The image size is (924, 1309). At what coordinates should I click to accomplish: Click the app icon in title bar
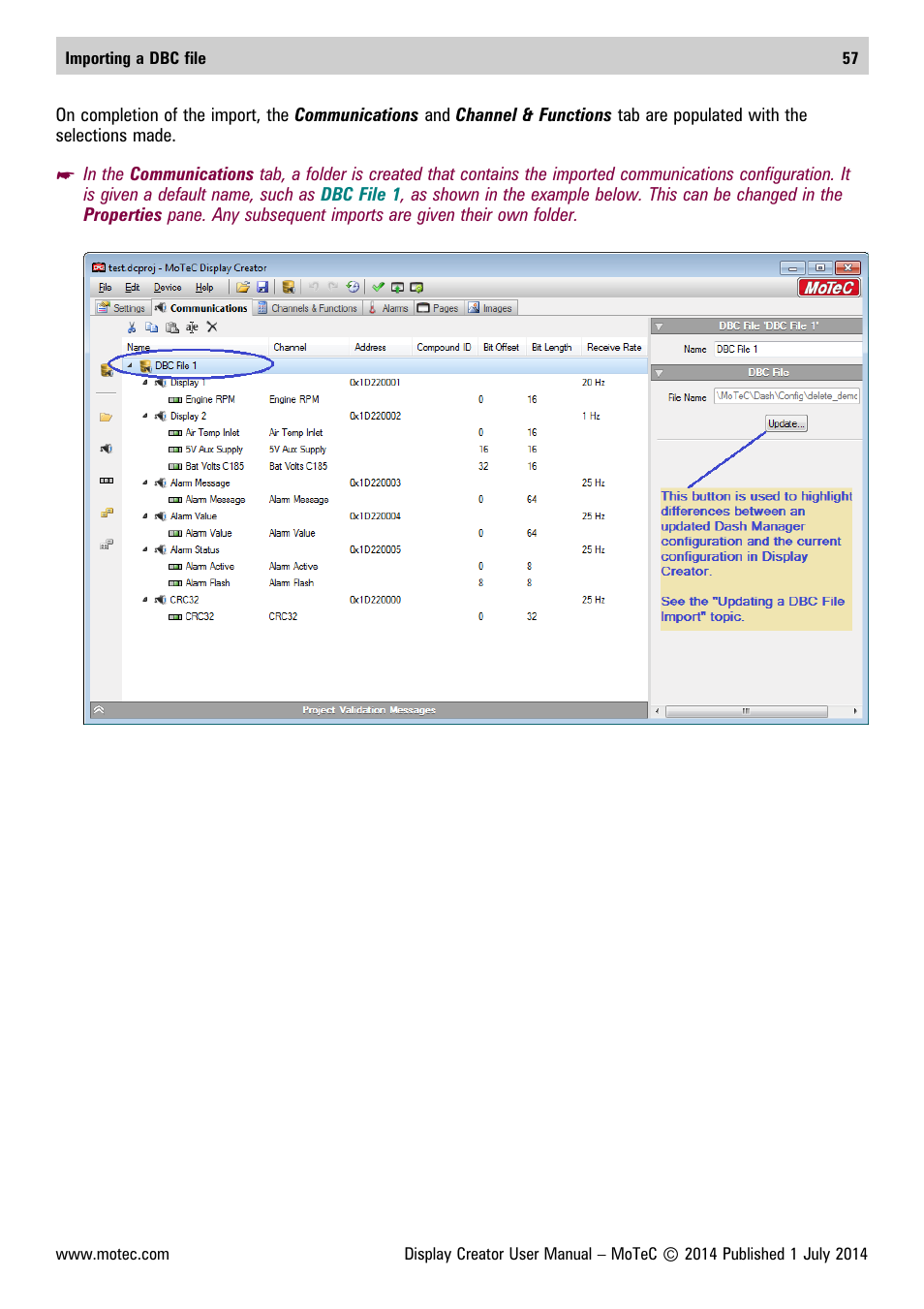point(99,267)
